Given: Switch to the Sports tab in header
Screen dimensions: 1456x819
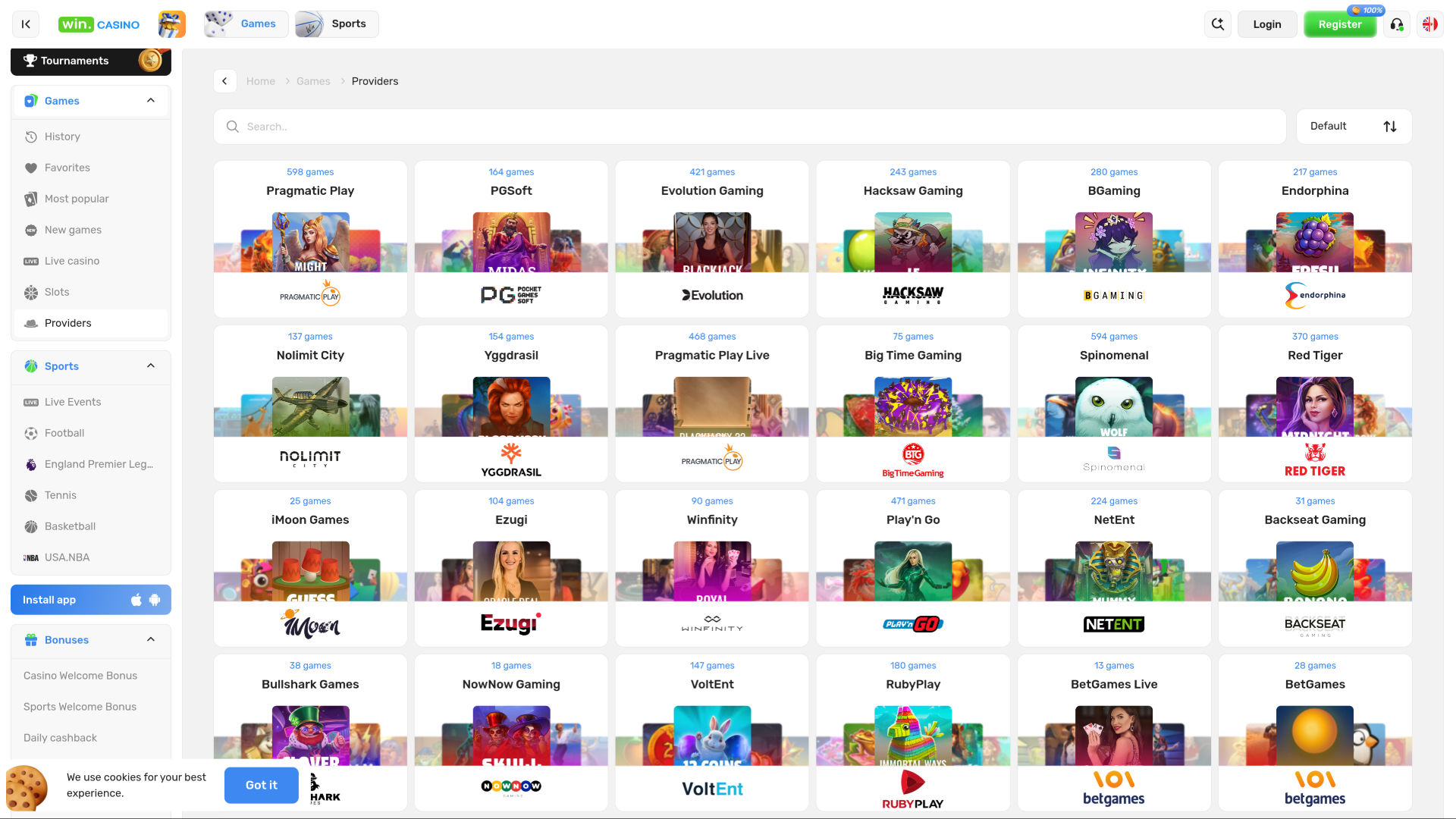Looking at the screenshot, I should tap(337, 24).
